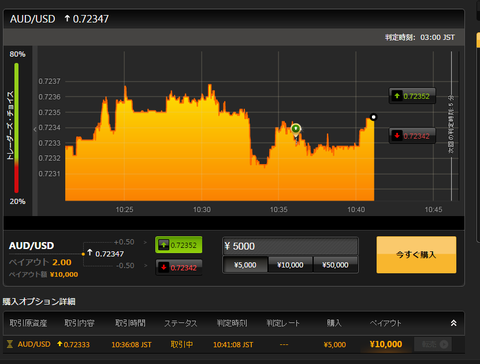Click the 取引内容 column header
480x364 pixels.
79,323
